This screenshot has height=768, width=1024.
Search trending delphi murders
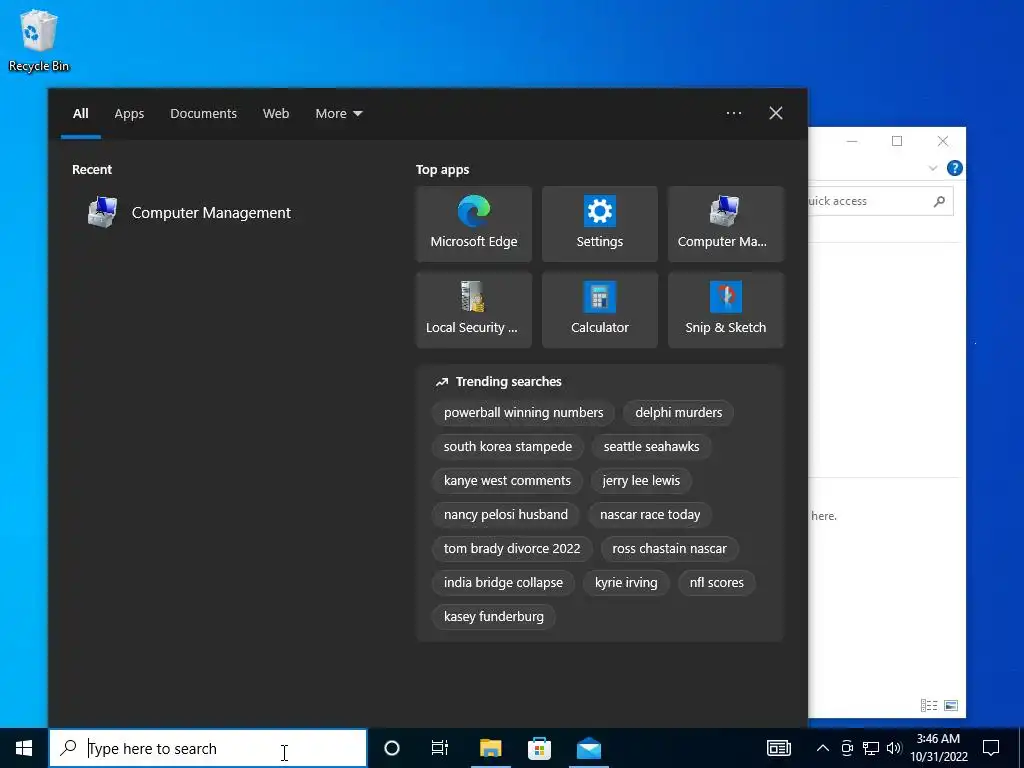[x=679, y=413]
